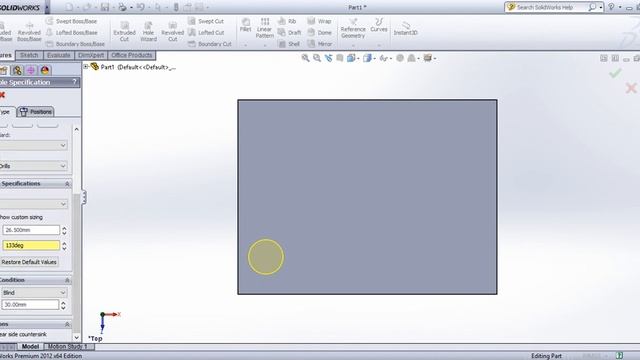
Task: Switch to the Office Products tab
Action: [131, 55]
